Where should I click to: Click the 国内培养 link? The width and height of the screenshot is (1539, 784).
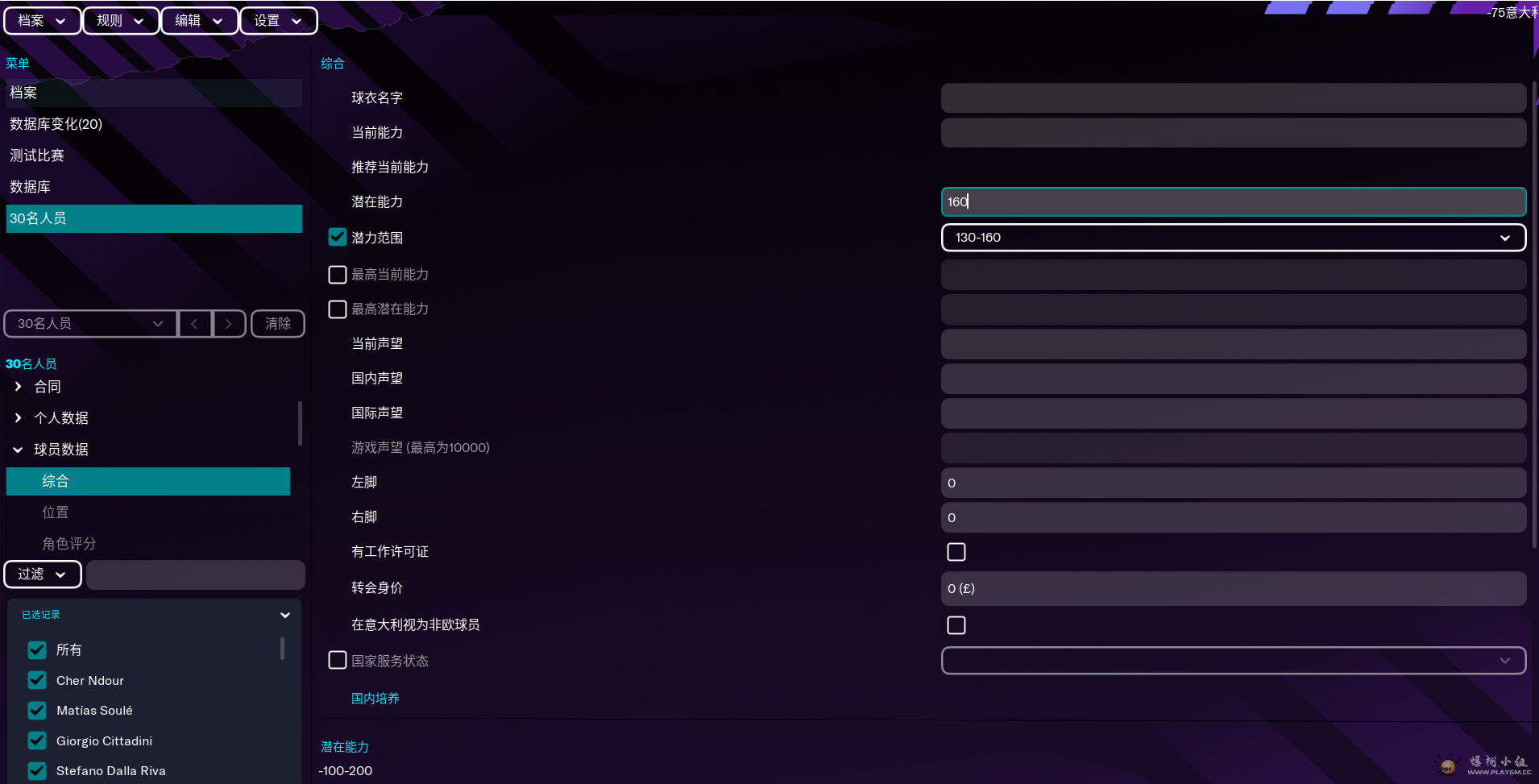coord(375,699)
